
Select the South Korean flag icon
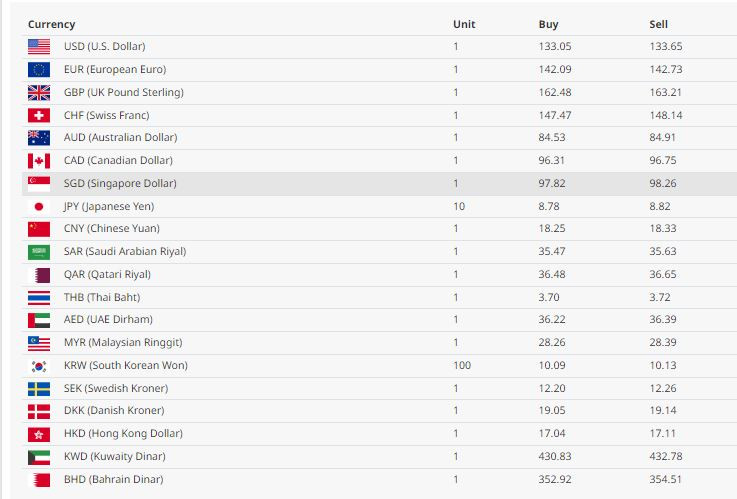[39, 366]
